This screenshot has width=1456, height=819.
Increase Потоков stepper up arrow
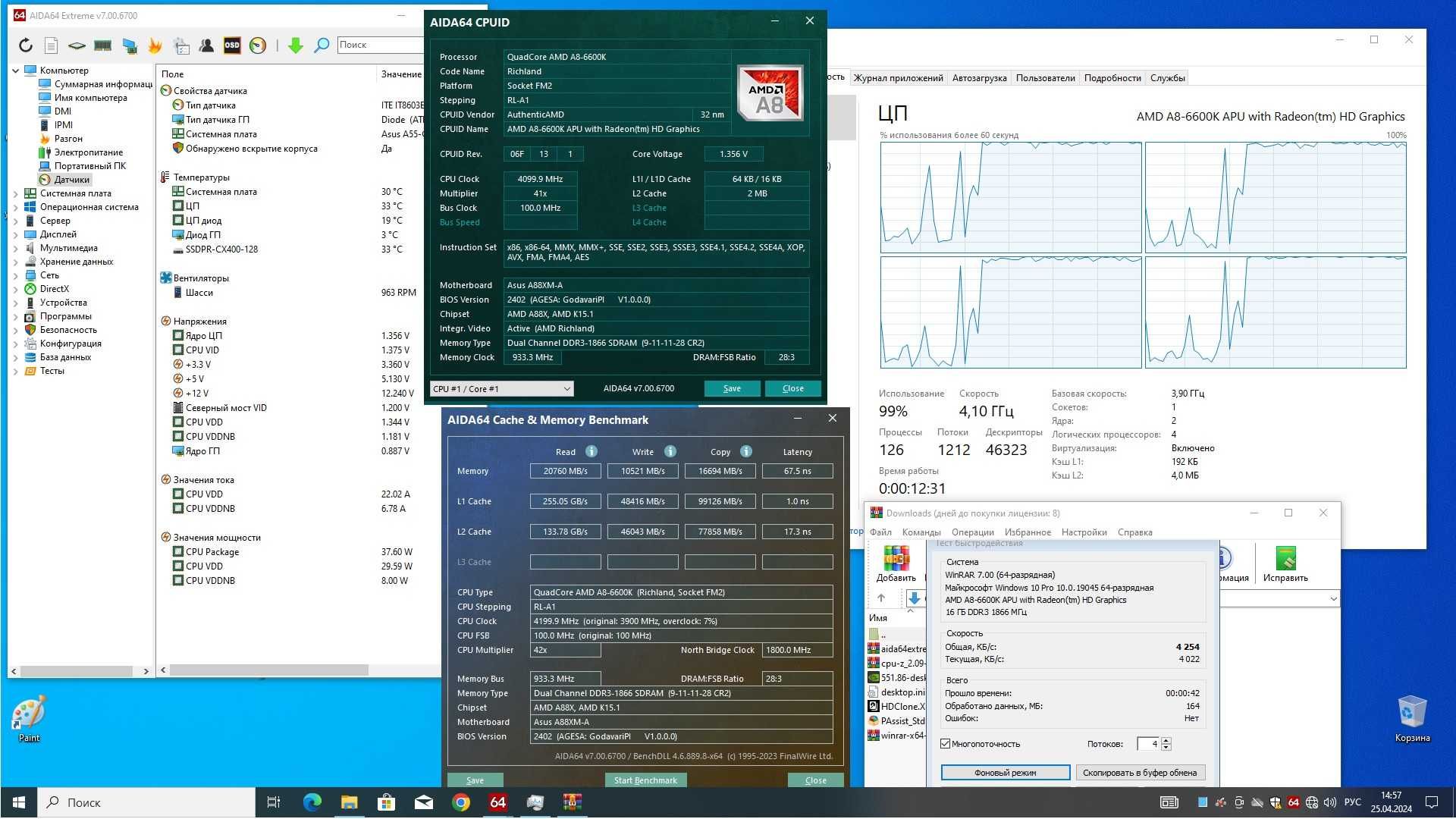(x=1166, y=740)
